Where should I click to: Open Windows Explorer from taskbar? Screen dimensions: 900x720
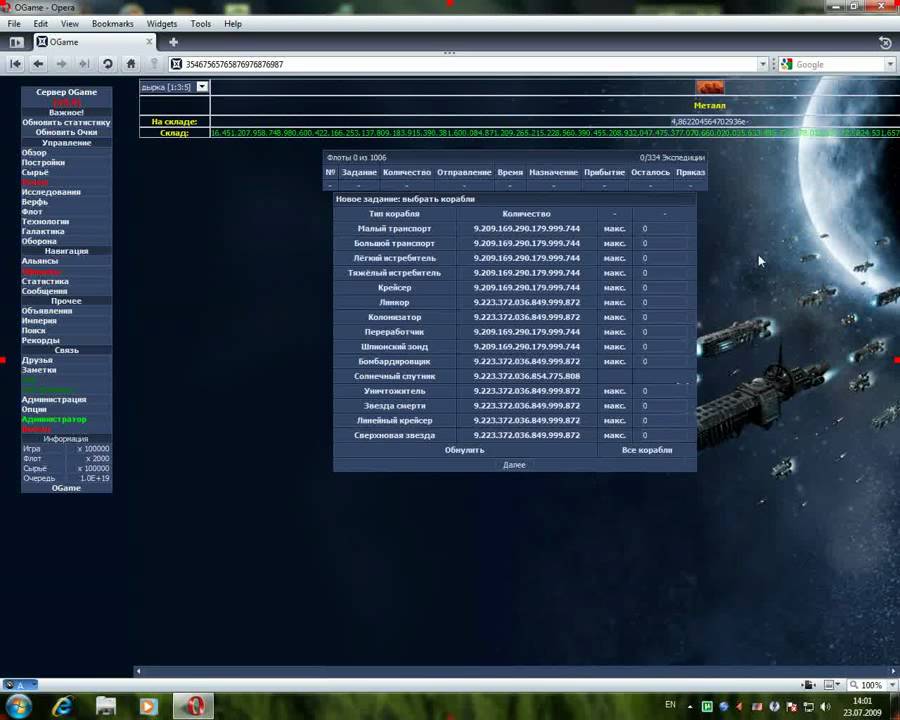click(x=106, y=706)
